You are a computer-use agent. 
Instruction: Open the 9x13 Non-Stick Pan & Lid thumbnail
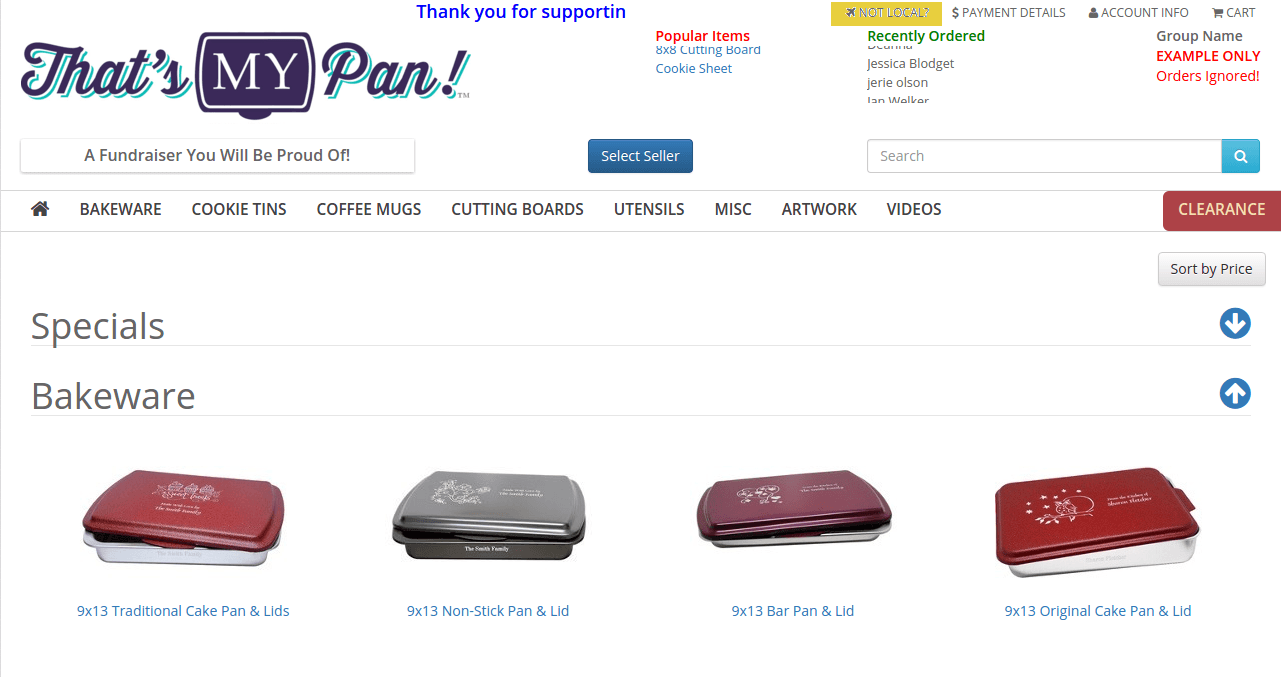pyautogui.click(x=488, y=517)
